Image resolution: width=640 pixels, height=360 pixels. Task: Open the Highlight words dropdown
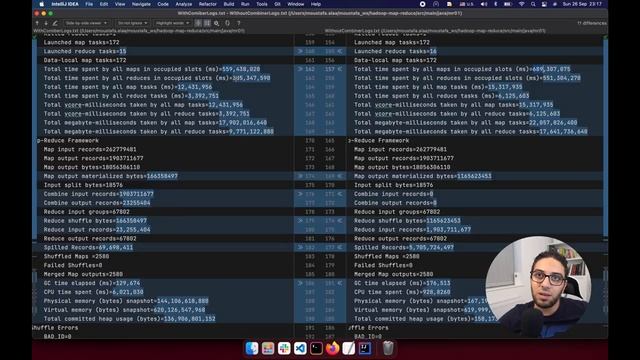point(173,23)
